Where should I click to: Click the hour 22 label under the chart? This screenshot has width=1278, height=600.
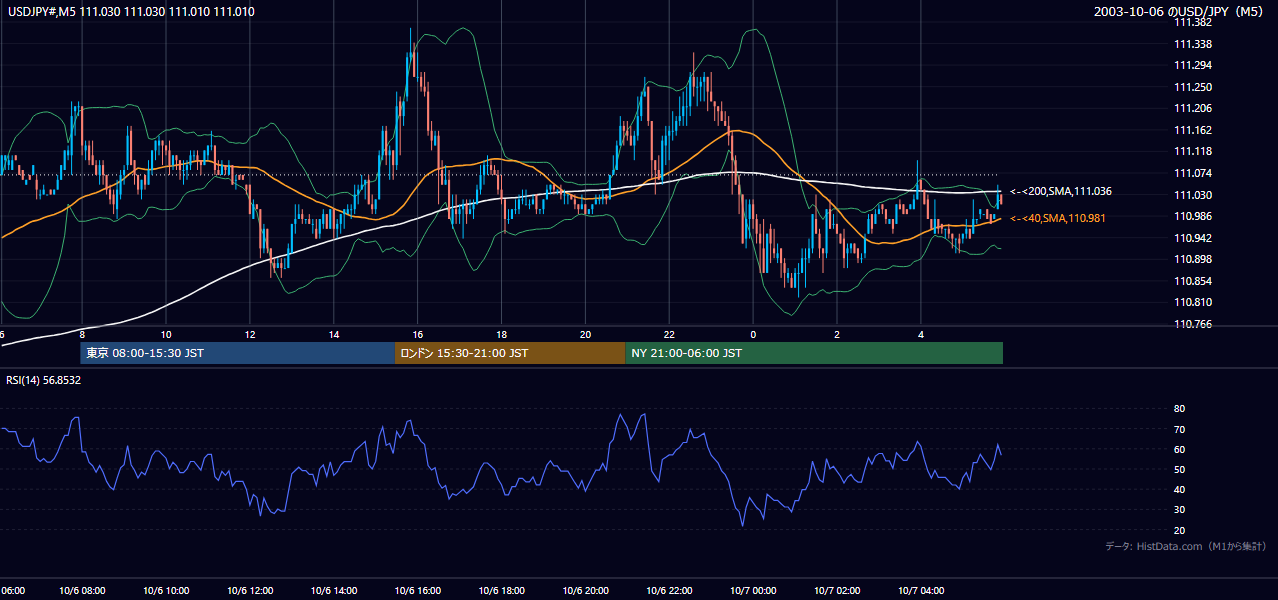pos(669,334)
